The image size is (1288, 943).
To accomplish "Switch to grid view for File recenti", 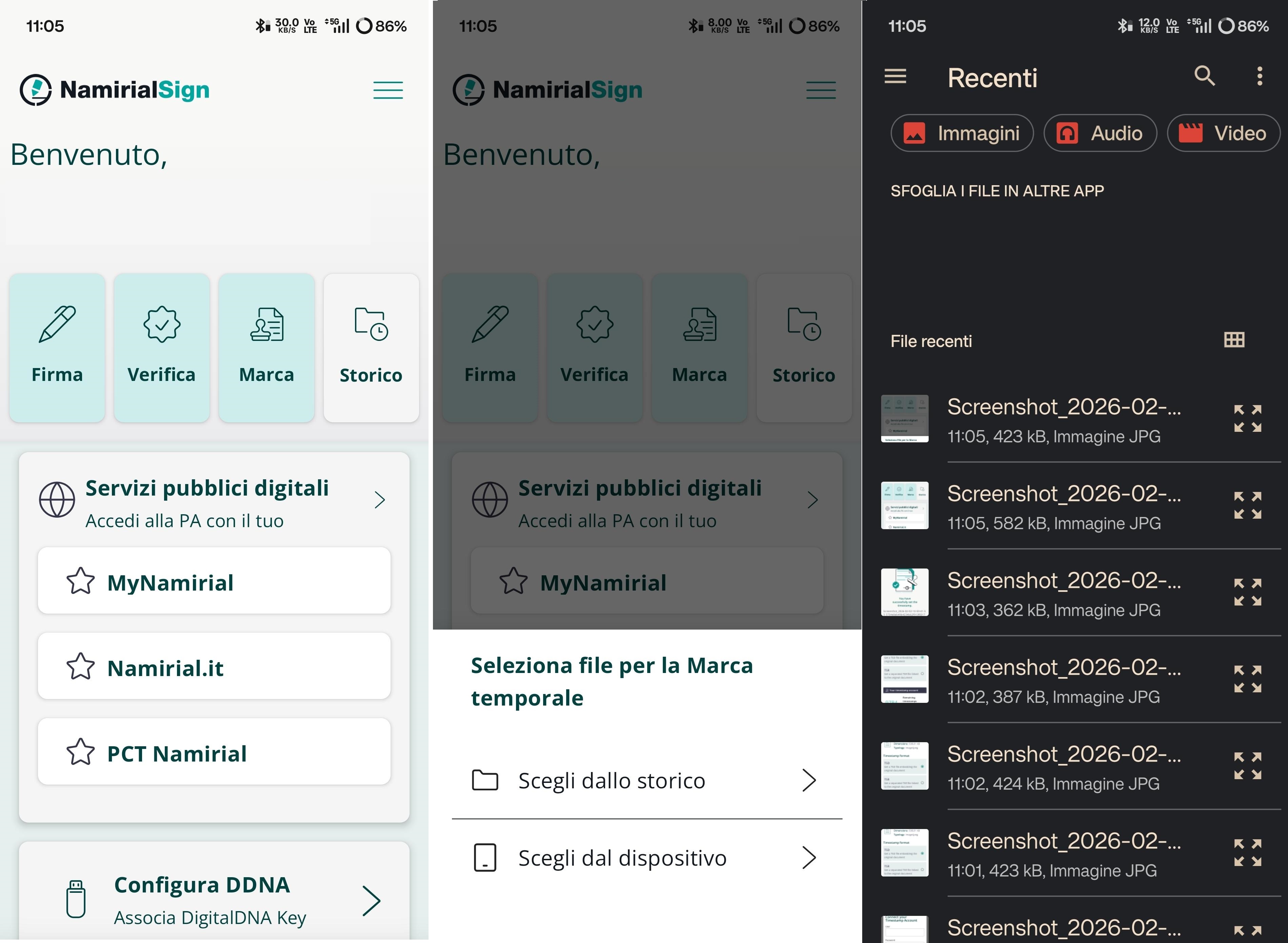I will coord(1234,340).
